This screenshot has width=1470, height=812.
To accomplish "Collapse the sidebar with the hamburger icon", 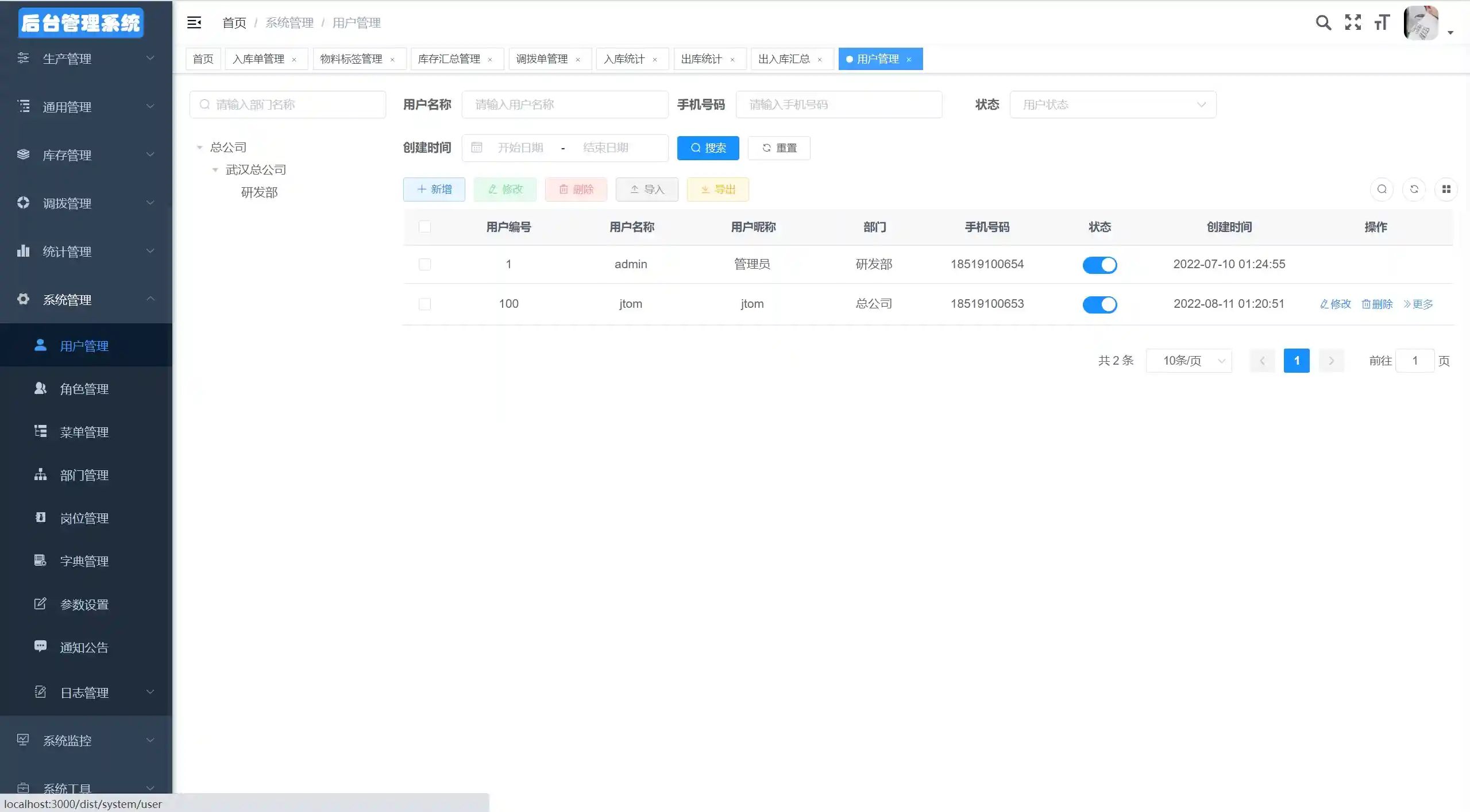I will click(x=194, y=22).
